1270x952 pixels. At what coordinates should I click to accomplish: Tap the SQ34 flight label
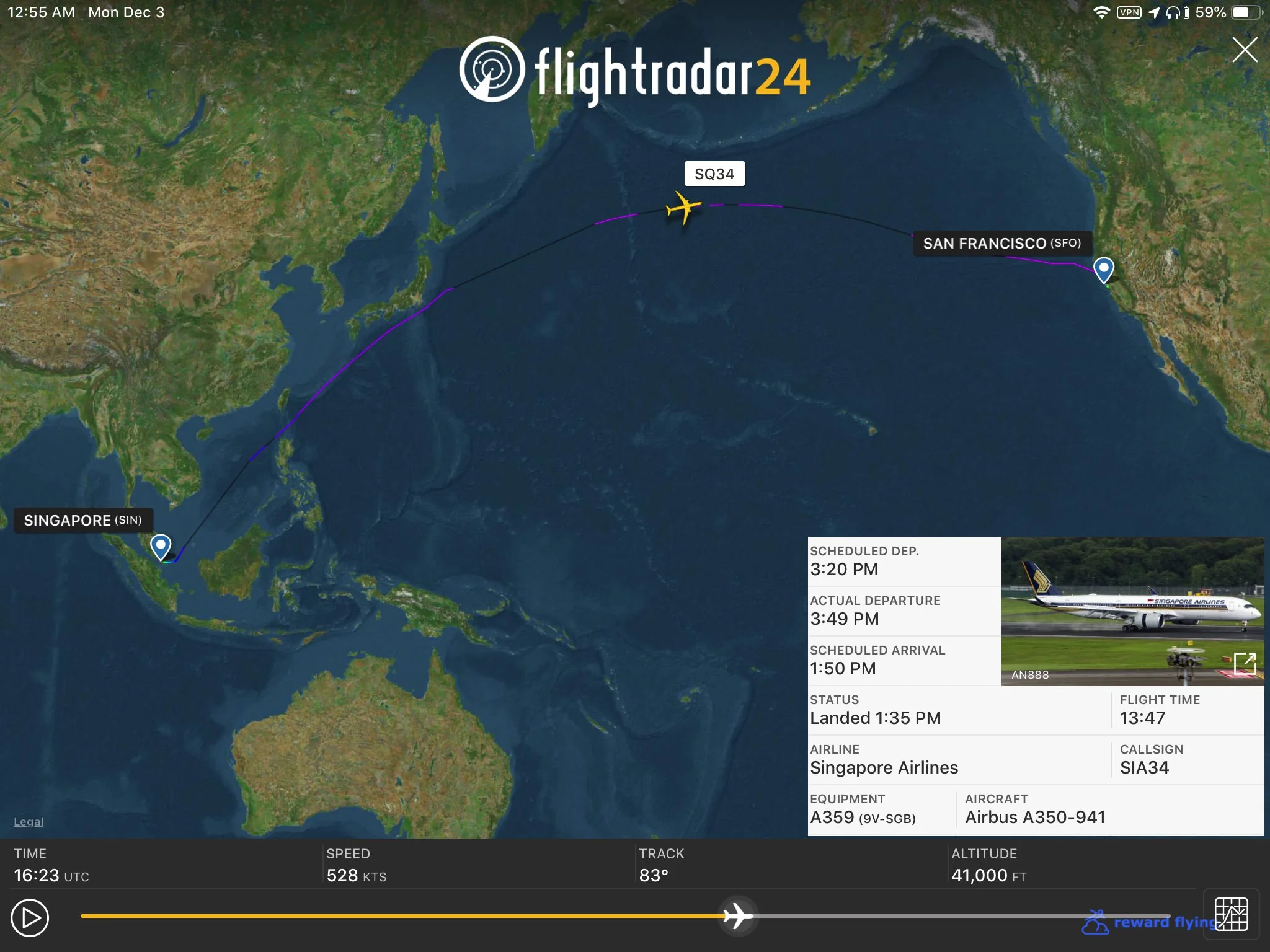click(x=714, y=174)
